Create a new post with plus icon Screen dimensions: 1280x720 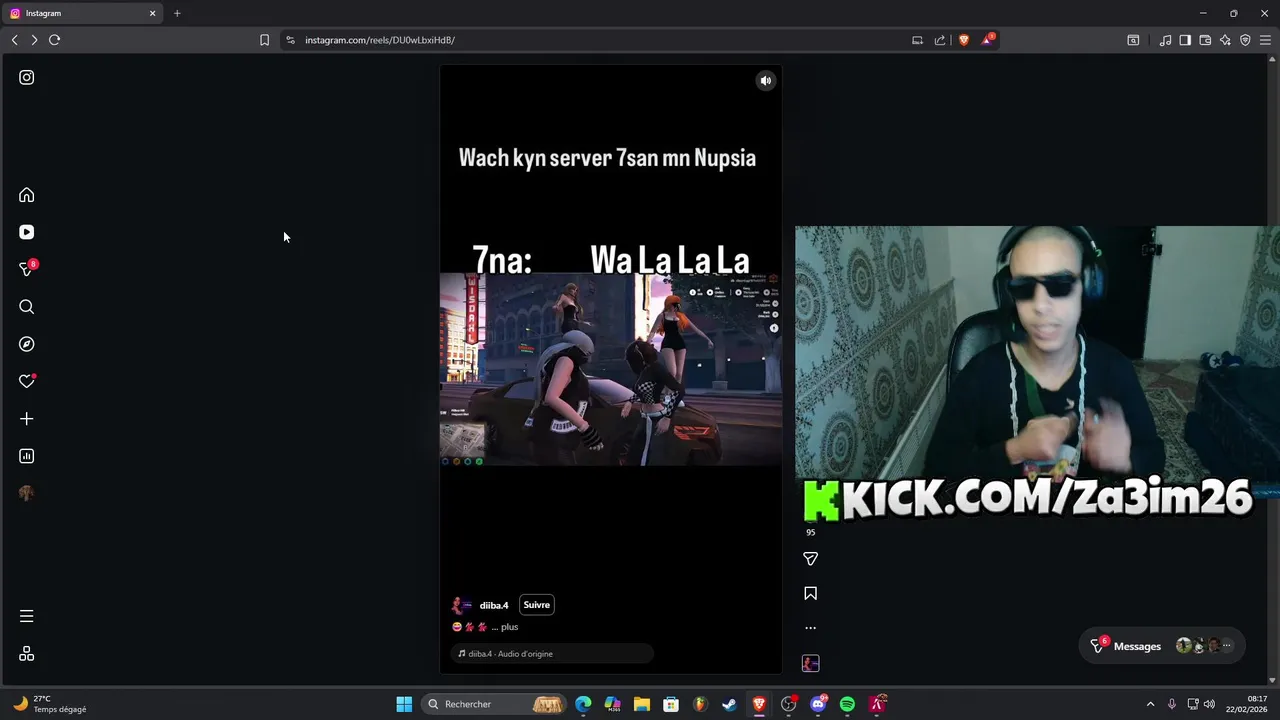(27, 419)
